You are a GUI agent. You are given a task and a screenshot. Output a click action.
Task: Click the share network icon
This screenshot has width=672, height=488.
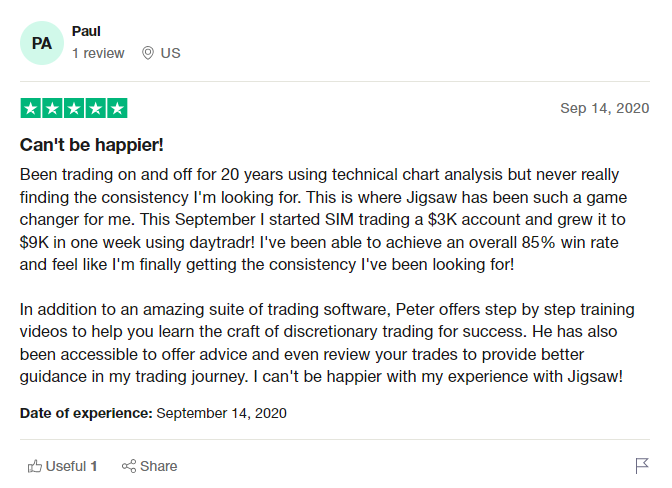[x=129, y=466]
